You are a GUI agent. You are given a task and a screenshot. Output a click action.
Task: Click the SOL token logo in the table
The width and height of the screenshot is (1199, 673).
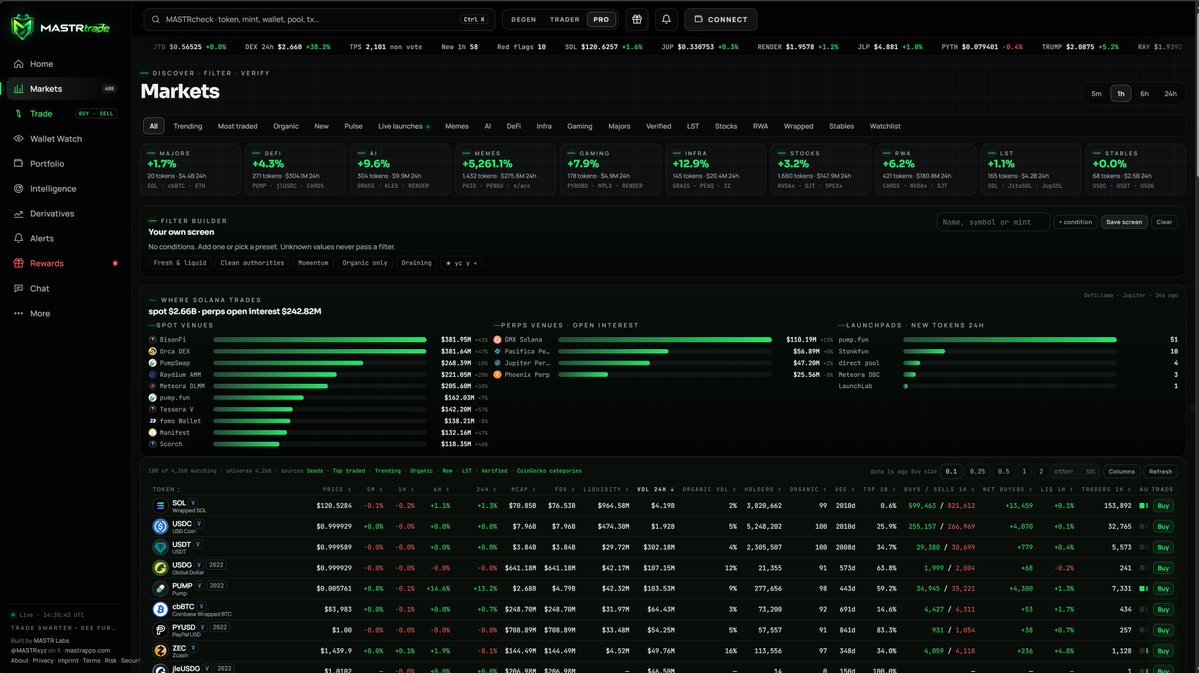click(x=160, y=506)
